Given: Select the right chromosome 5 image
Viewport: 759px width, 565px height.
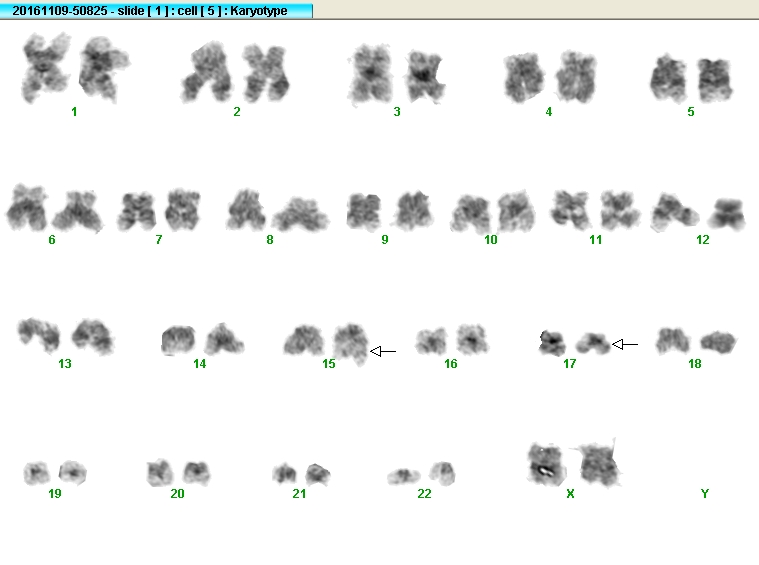Looking at the screenshot, I should pyautogui.click(x=715, y=79).
